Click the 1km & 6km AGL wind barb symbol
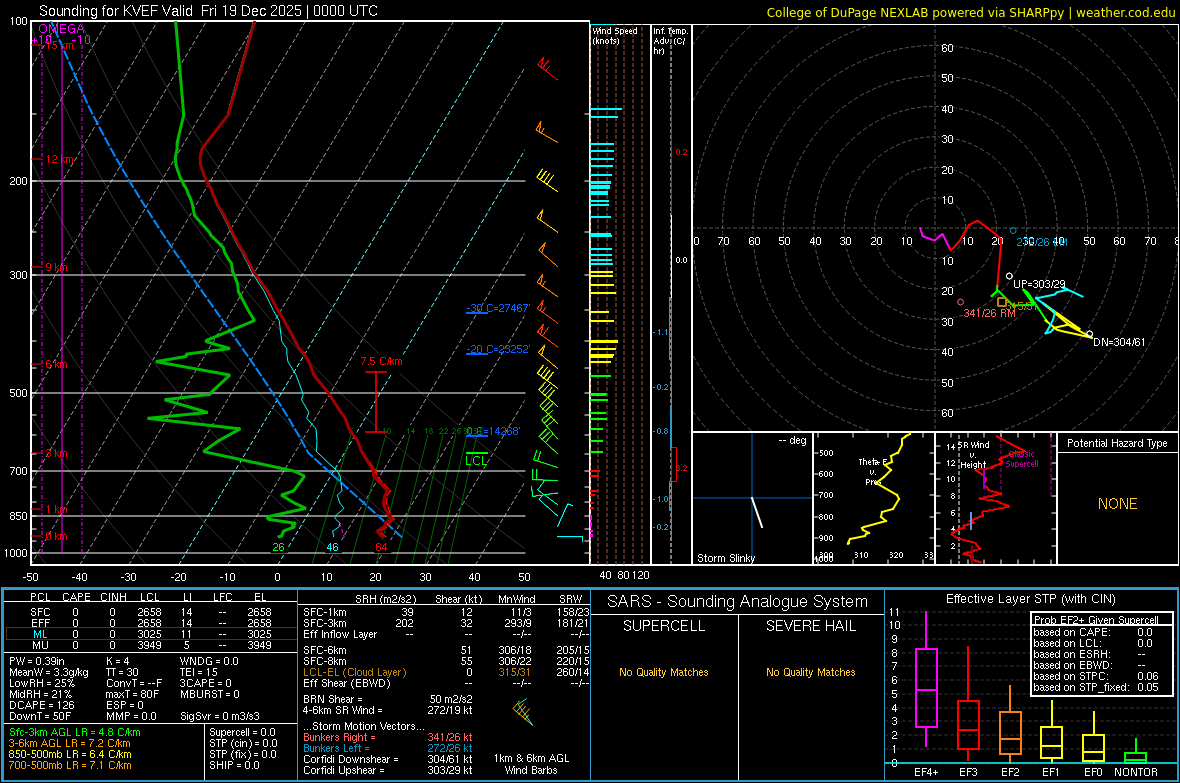 (523, 711)
